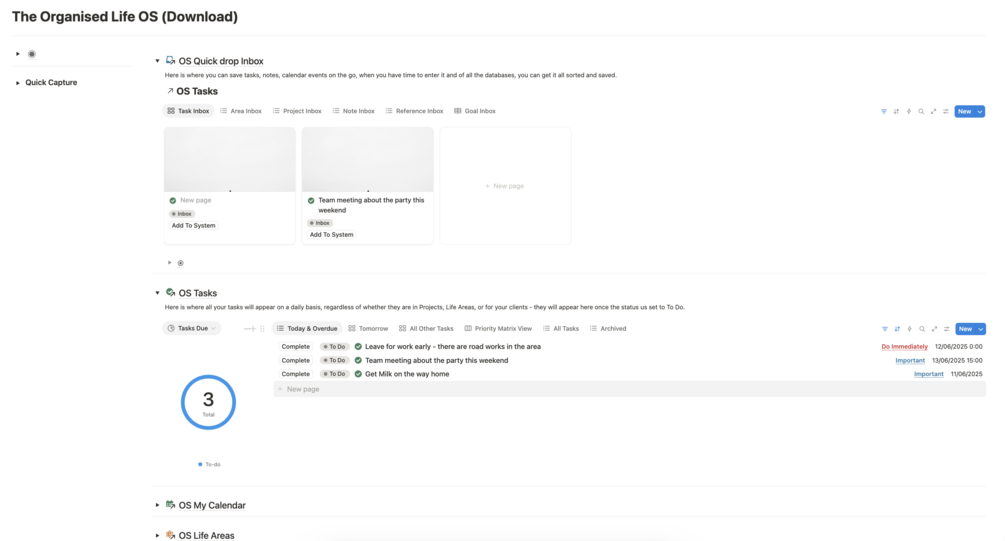Select the Today & Overdue tab
1005x541 pixels.
[x=307, y=328]
